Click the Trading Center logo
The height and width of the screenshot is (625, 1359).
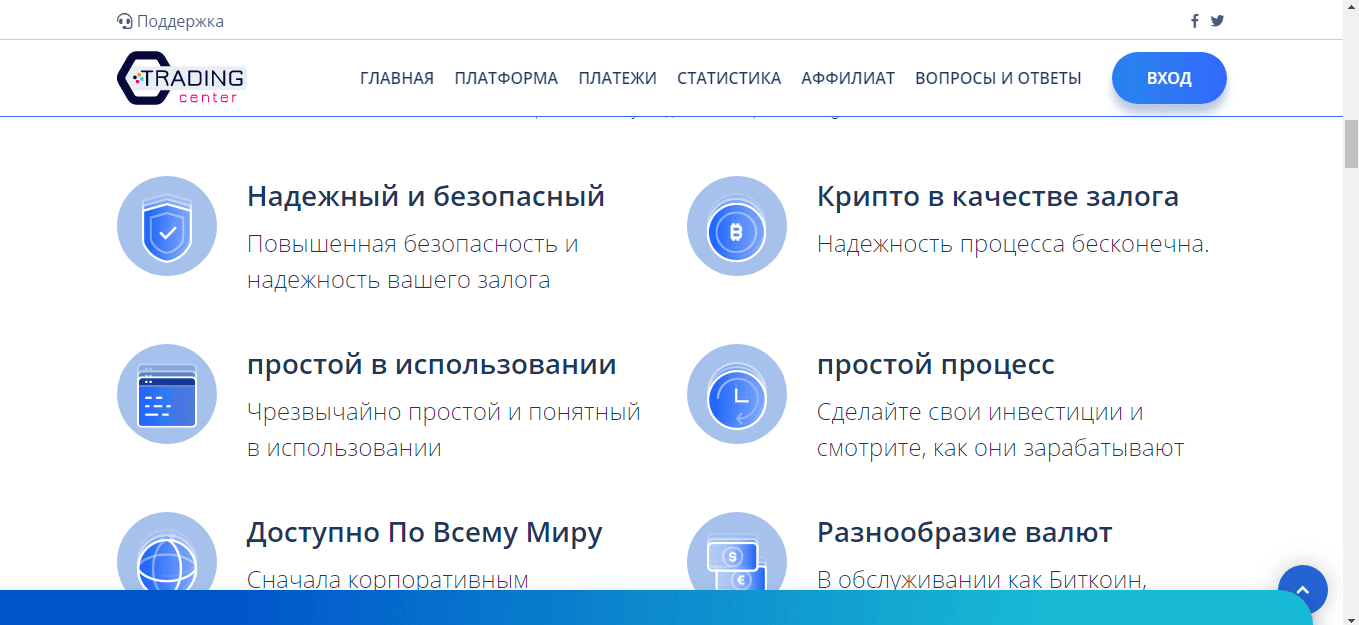point(181,78)
